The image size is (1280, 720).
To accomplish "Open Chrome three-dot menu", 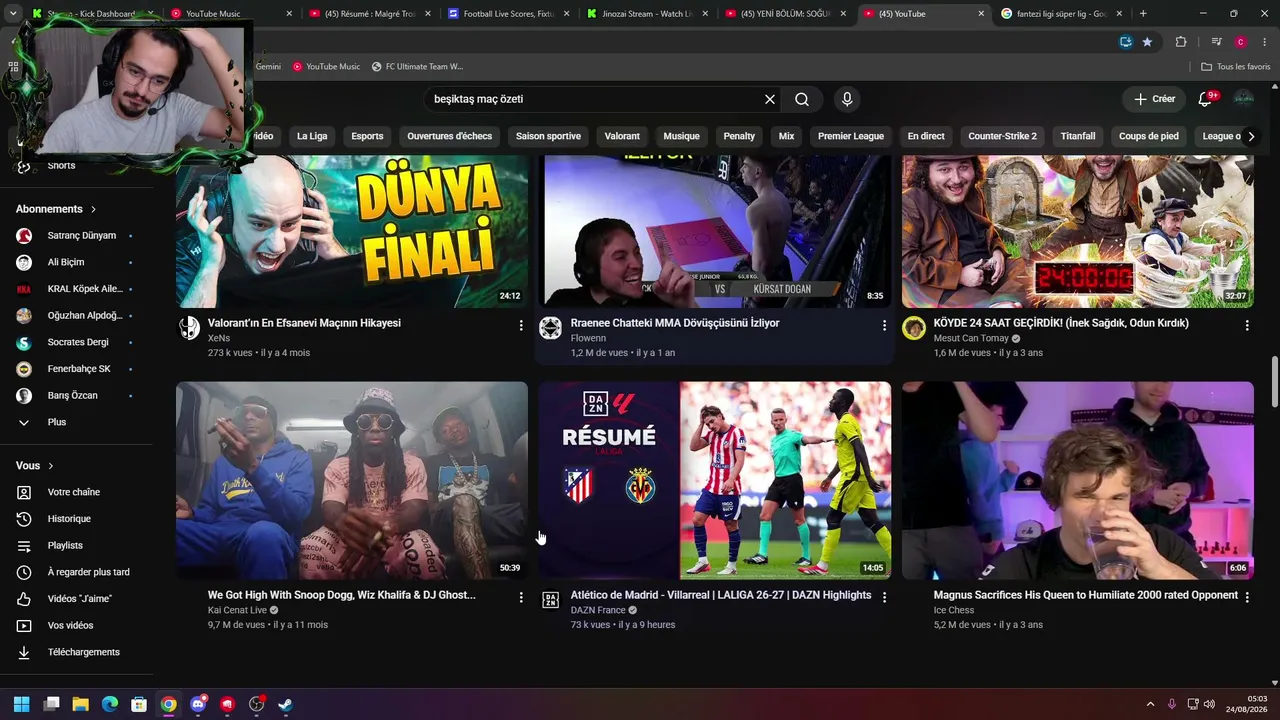I will coord(1266,42).
